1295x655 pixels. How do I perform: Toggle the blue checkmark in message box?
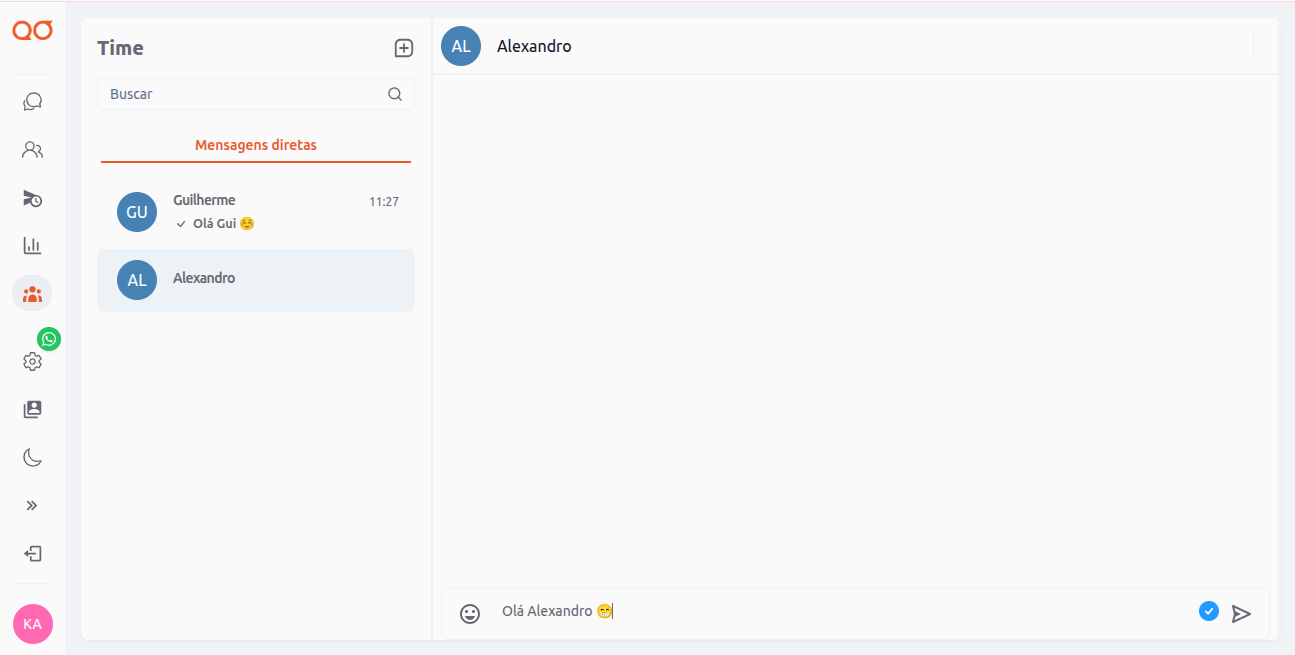click(1209, 611)
